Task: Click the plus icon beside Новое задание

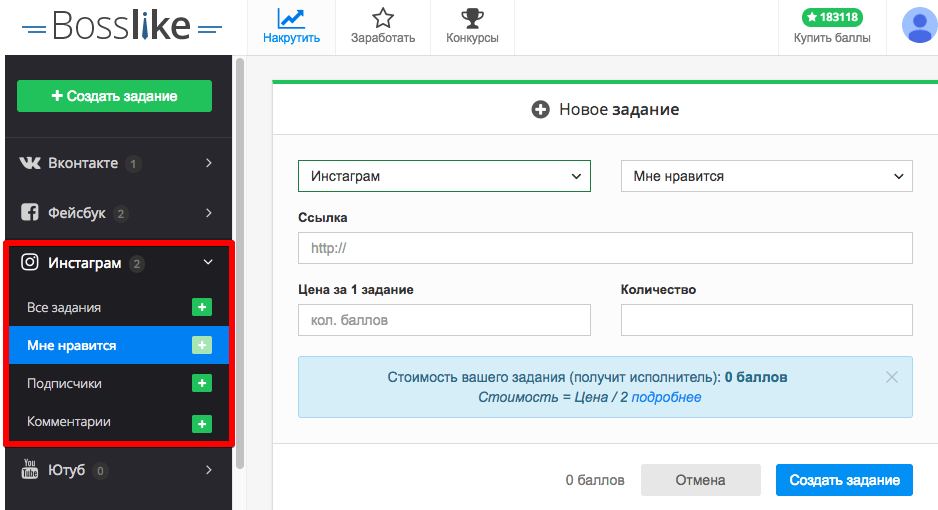Action: pyautogui.click(x=540, y=109)
